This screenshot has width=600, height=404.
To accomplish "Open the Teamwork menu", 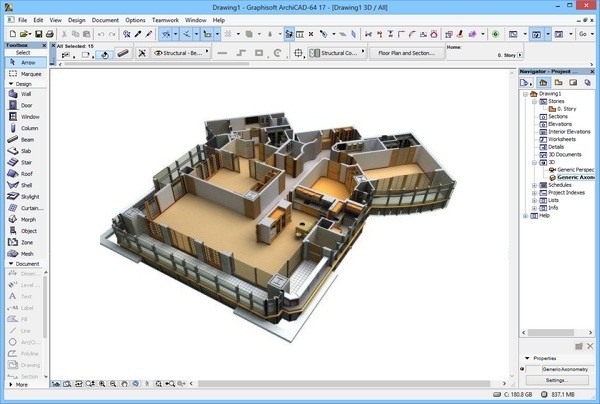I will 165,20.
